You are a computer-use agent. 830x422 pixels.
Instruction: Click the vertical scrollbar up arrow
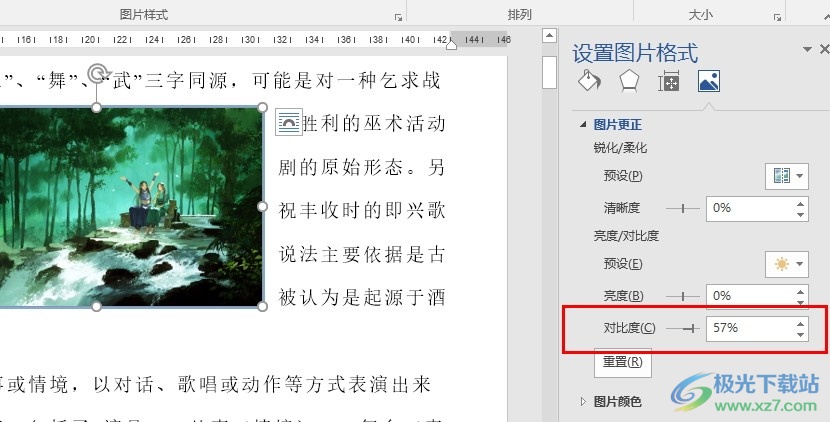coord(549,36)
